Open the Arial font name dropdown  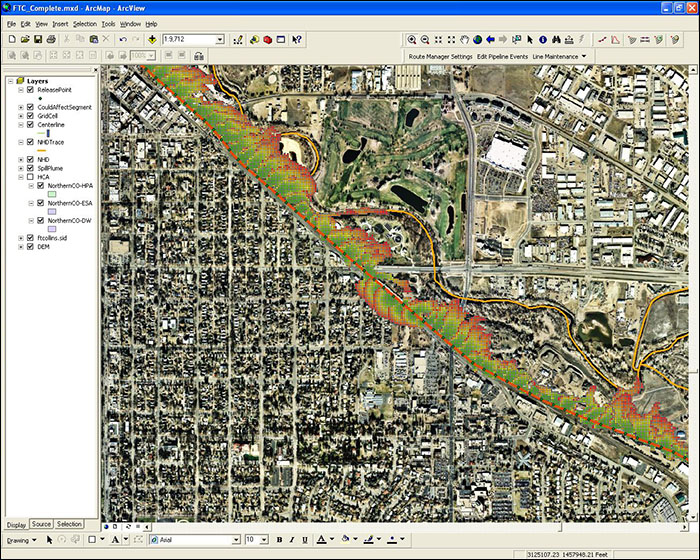tap(236, 540)
